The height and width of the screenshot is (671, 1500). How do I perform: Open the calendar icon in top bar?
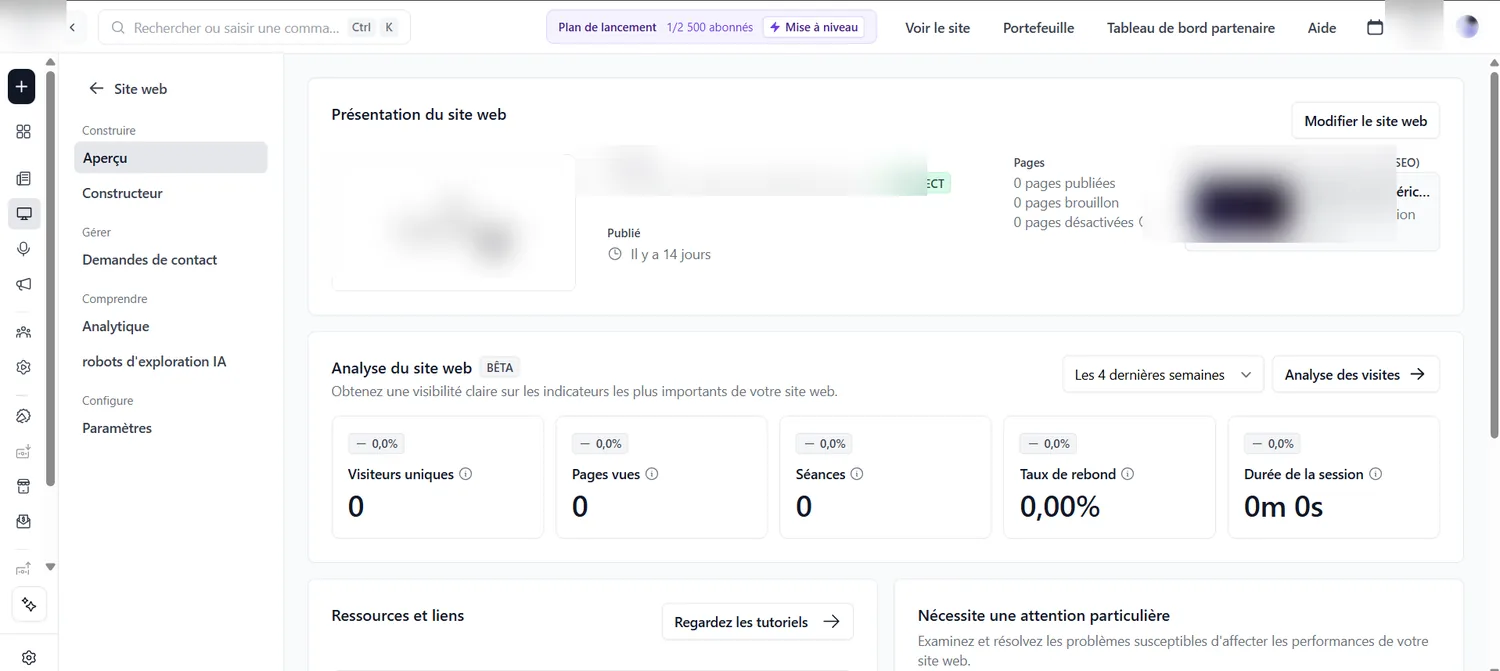pyautogui.click(x=1375, y=28)
